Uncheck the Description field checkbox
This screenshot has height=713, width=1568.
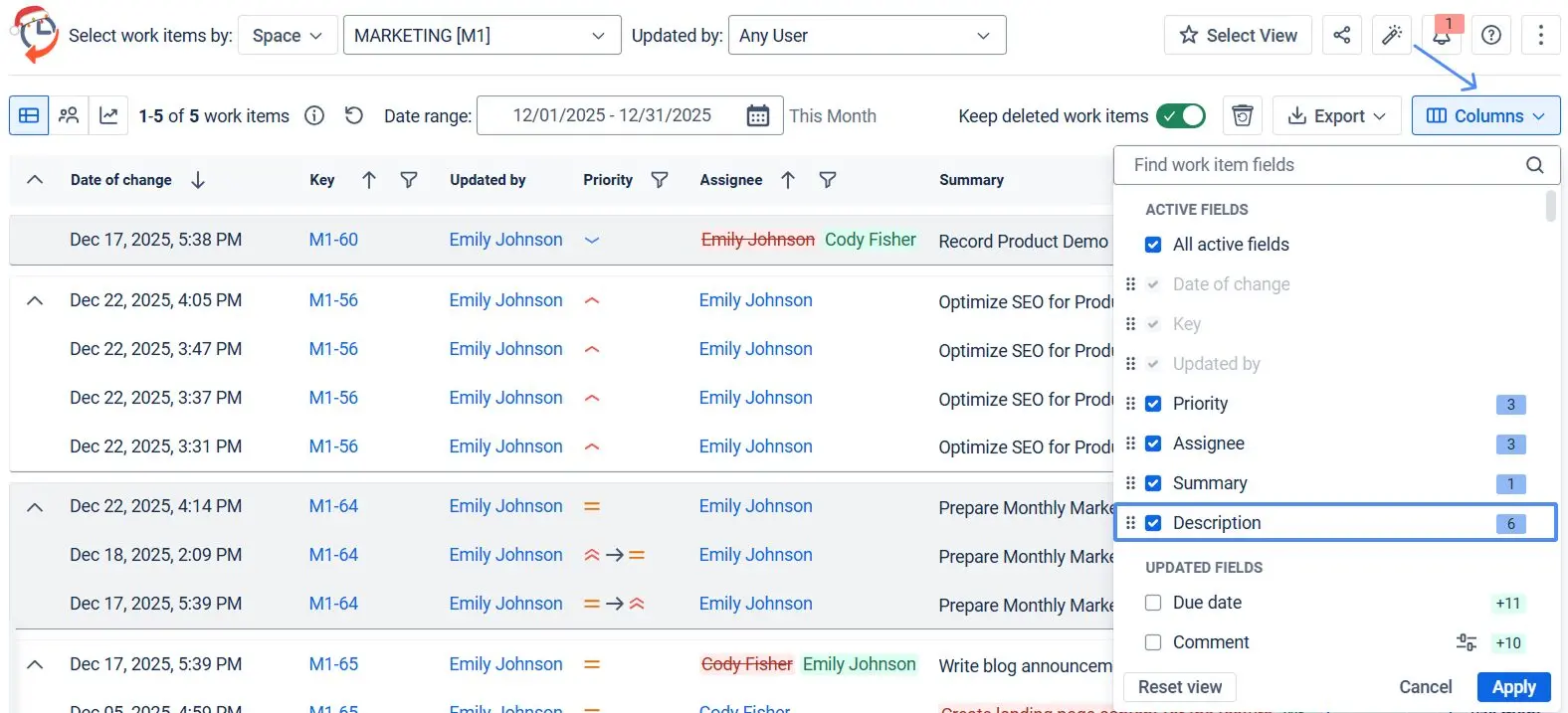1153,523
